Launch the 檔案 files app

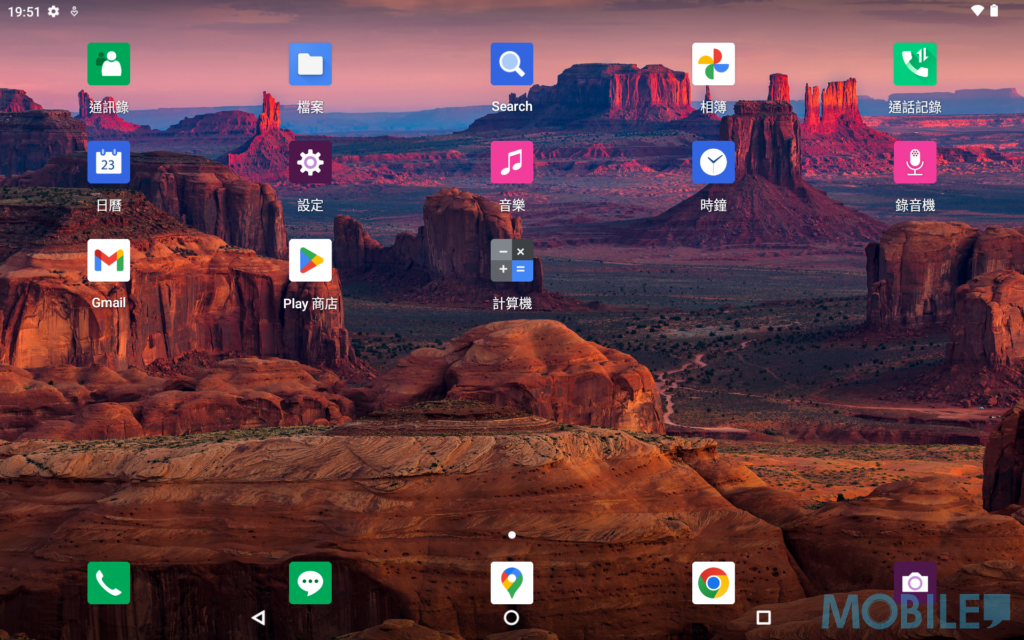[310, 64]
